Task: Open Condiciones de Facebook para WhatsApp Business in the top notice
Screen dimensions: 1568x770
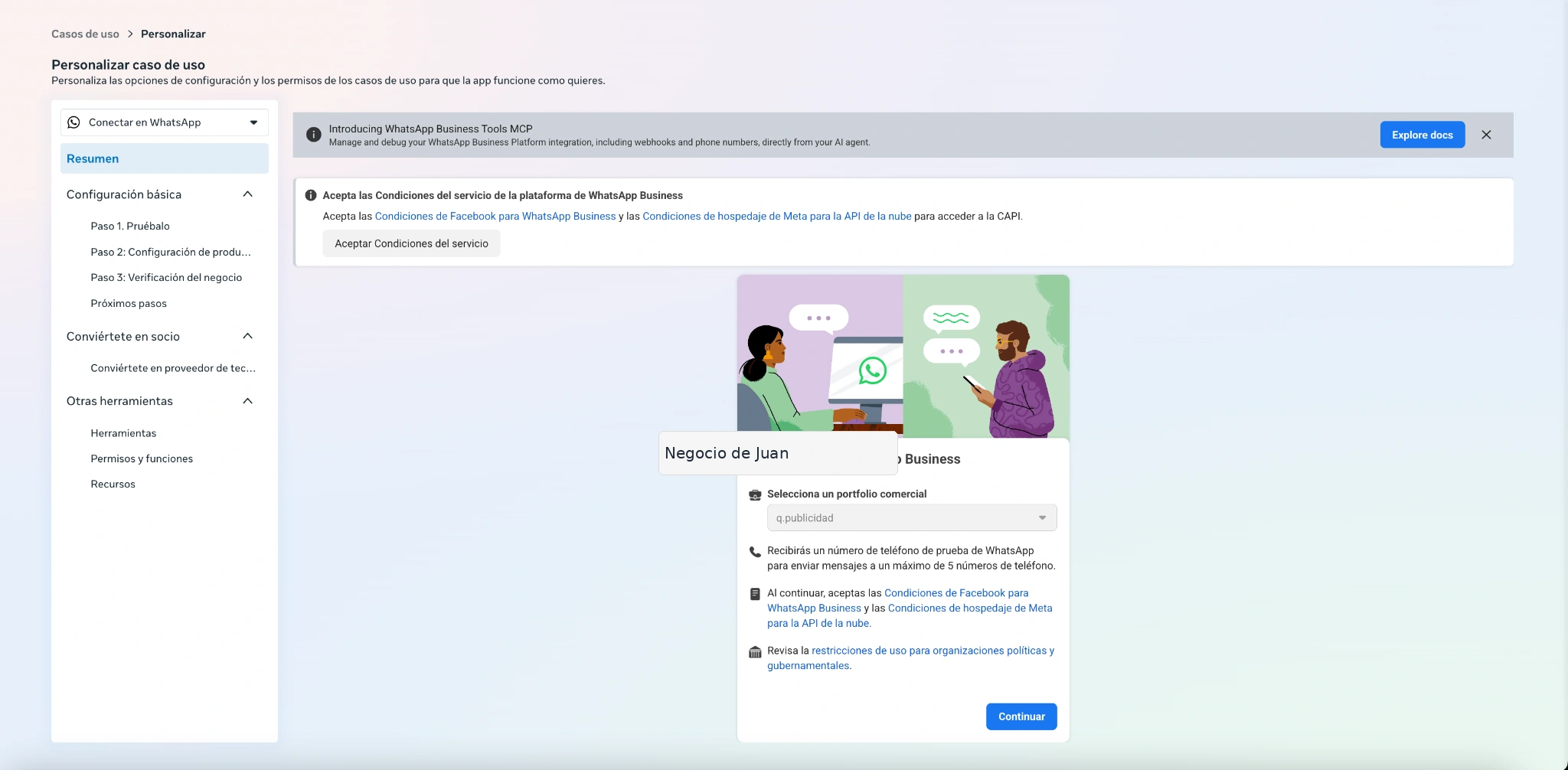Action: pyautogui.click(x=495, y=217)
